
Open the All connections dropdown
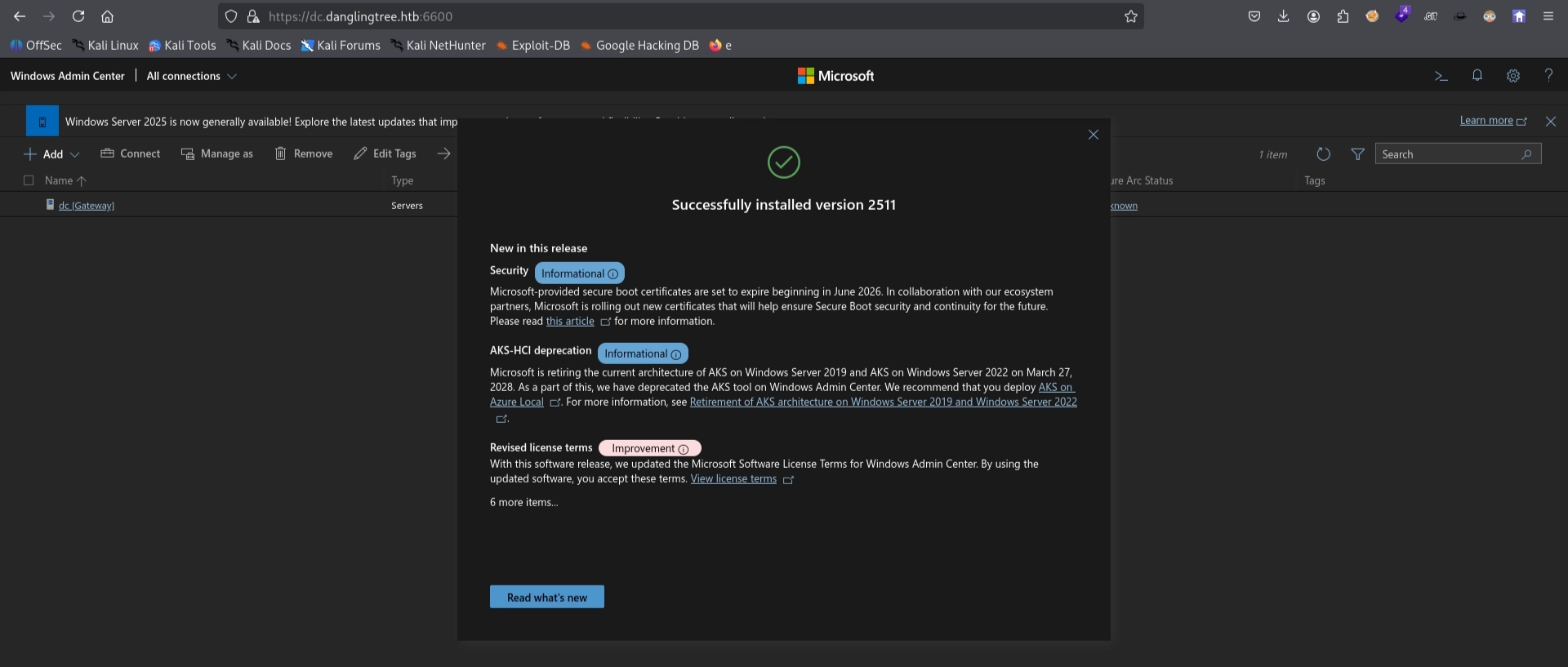tap(191, 76)
